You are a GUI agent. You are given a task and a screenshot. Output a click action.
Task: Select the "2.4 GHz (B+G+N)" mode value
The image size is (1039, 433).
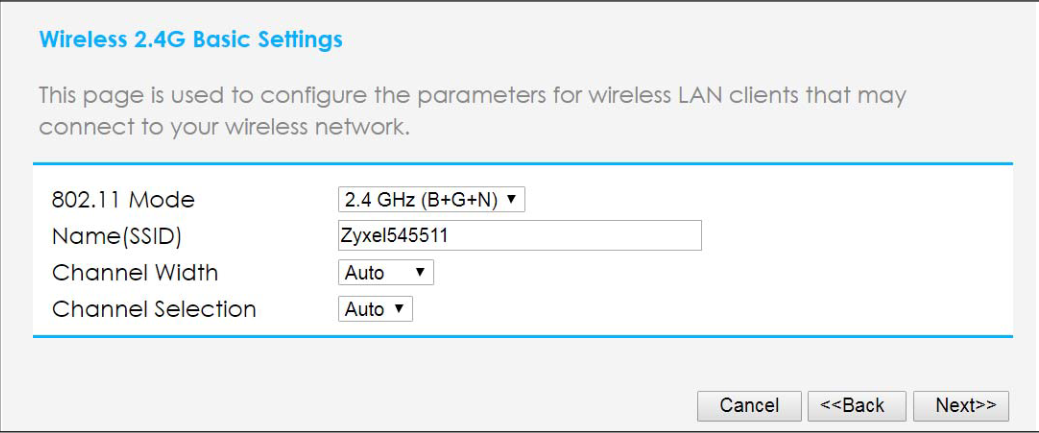coord(420,200)
